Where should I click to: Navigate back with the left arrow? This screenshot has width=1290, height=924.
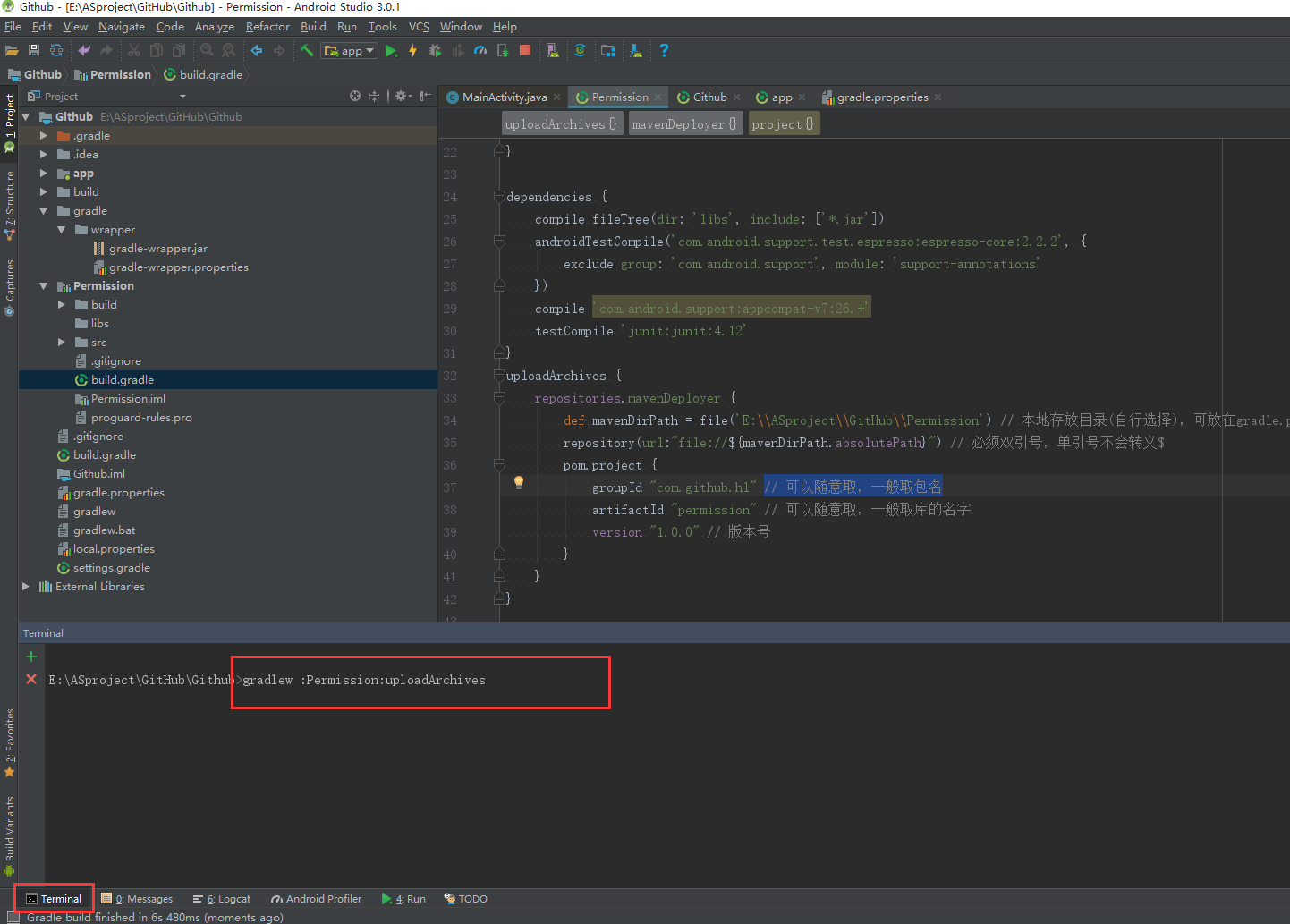[257, 51]
